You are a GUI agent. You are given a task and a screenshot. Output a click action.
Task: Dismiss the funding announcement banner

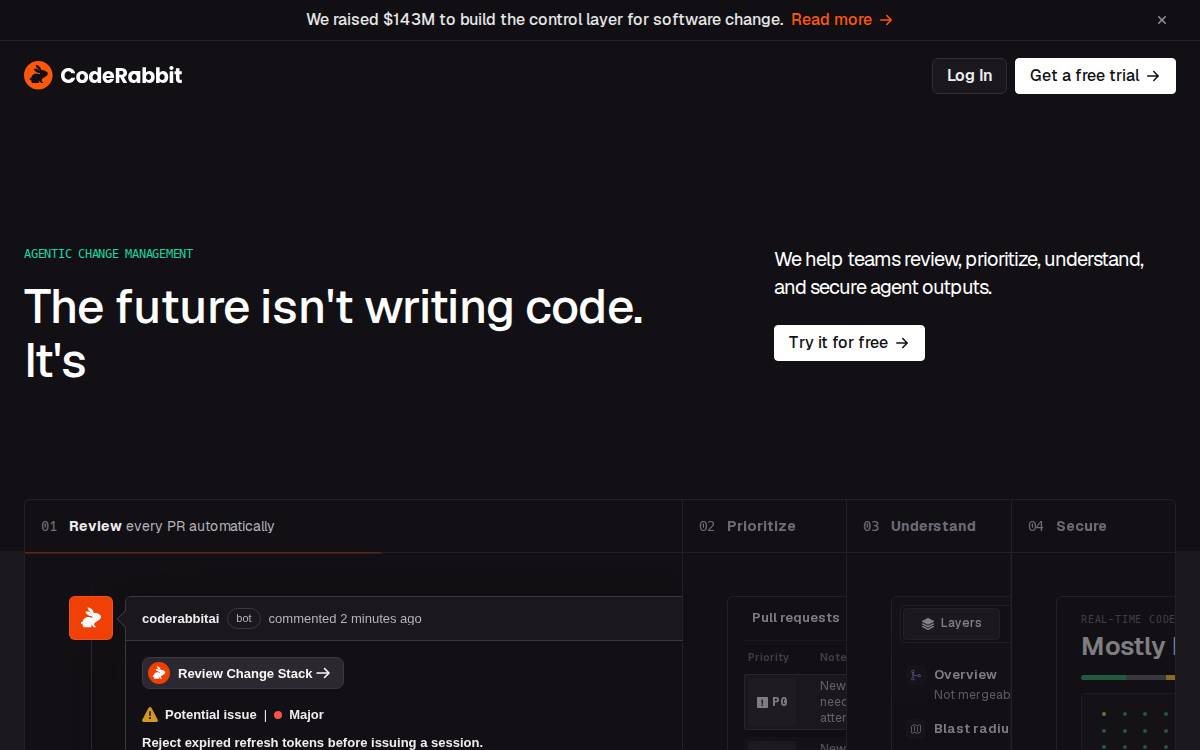click(x=1162, y=20)
